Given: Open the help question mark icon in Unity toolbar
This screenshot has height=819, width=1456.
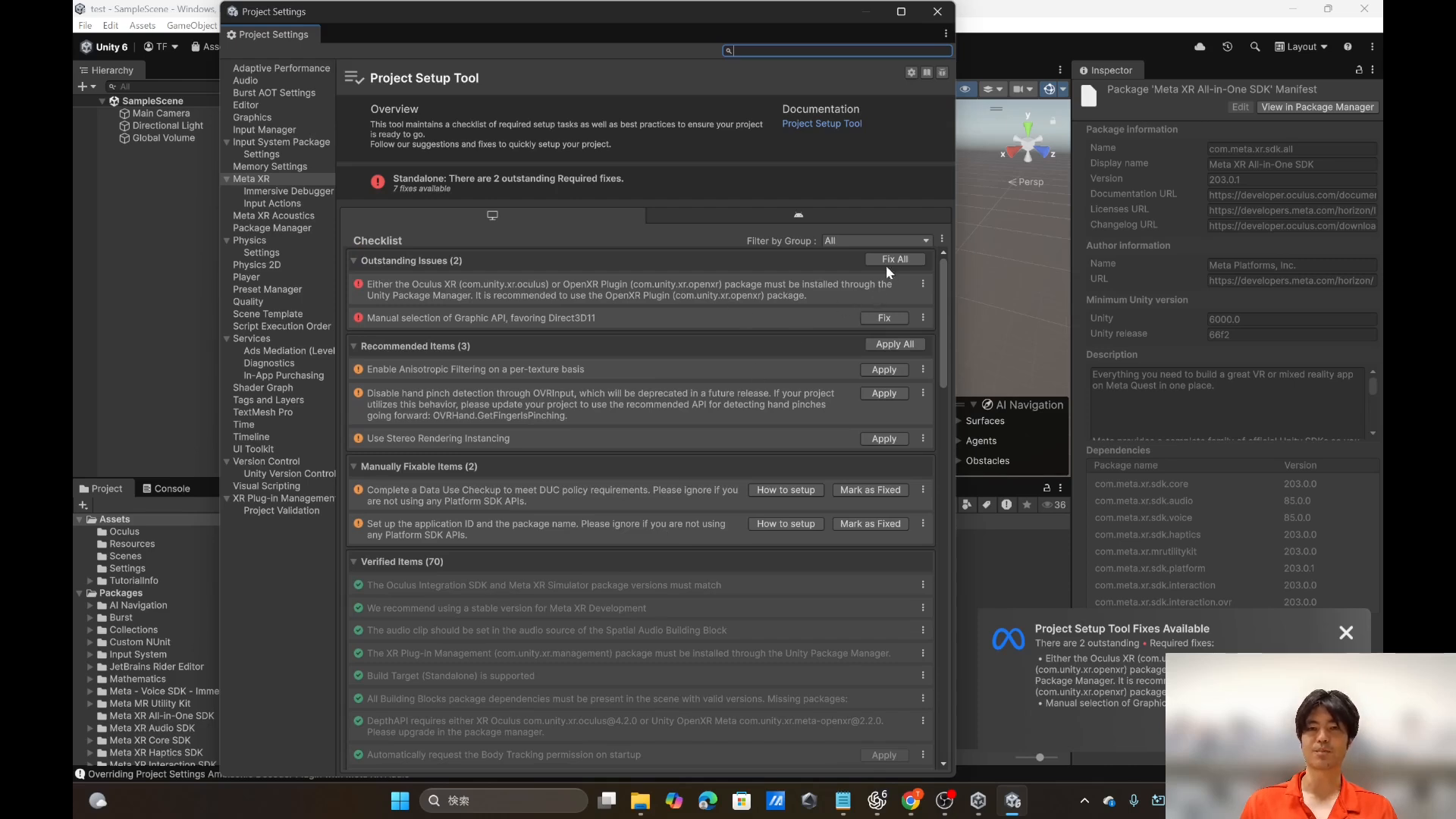Looking at the screenshot, I should (1348, 47).
